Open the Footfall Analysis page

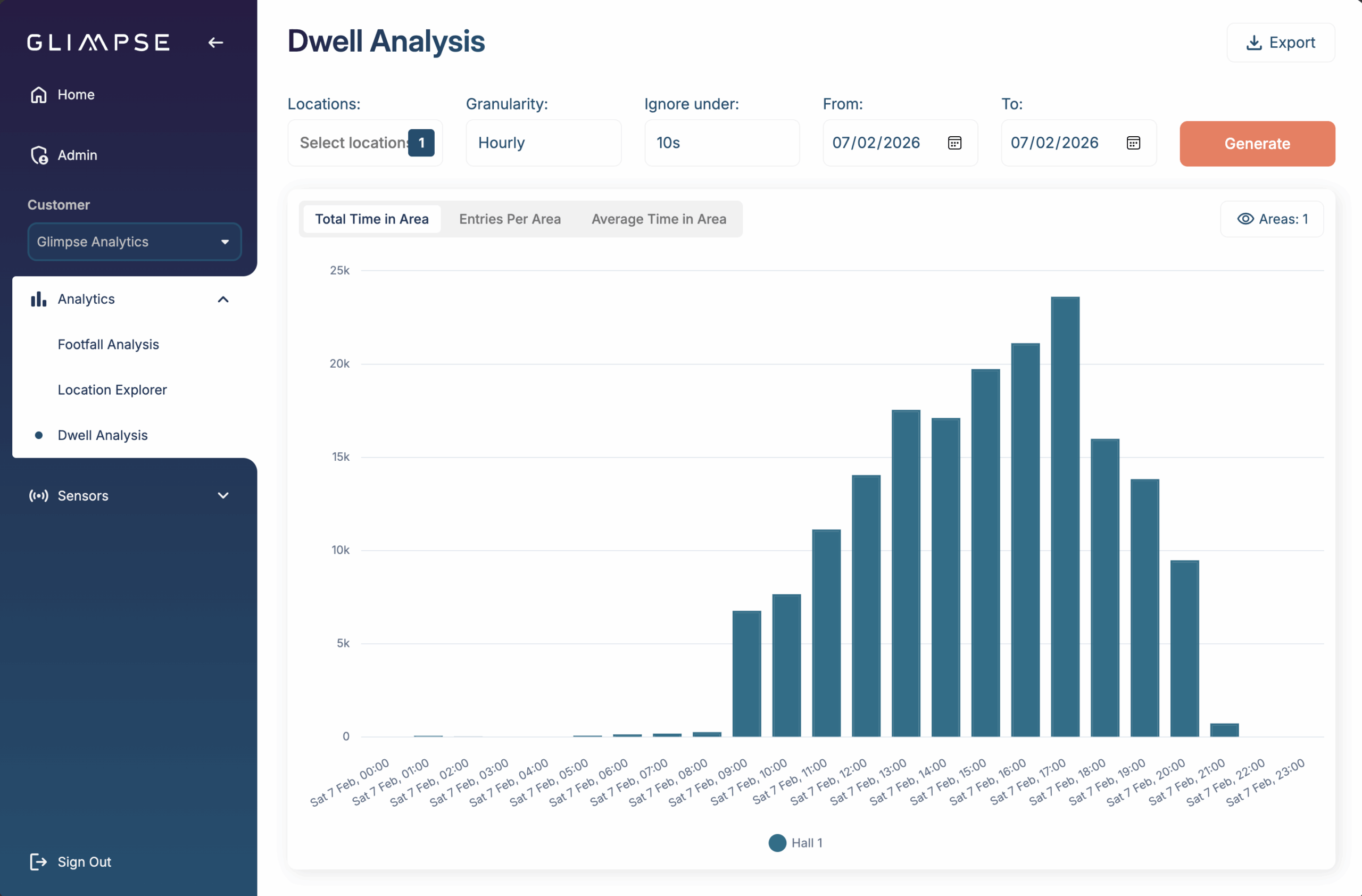(108, 344)
